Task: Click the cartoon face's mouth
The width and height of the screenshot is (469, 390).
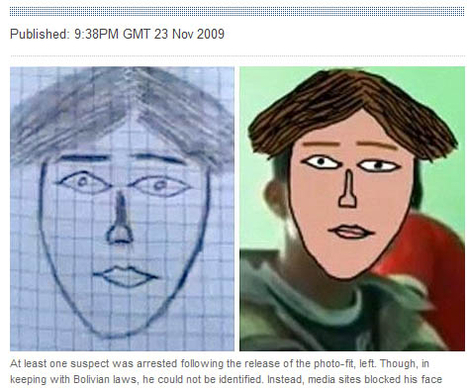Action: 351,231
